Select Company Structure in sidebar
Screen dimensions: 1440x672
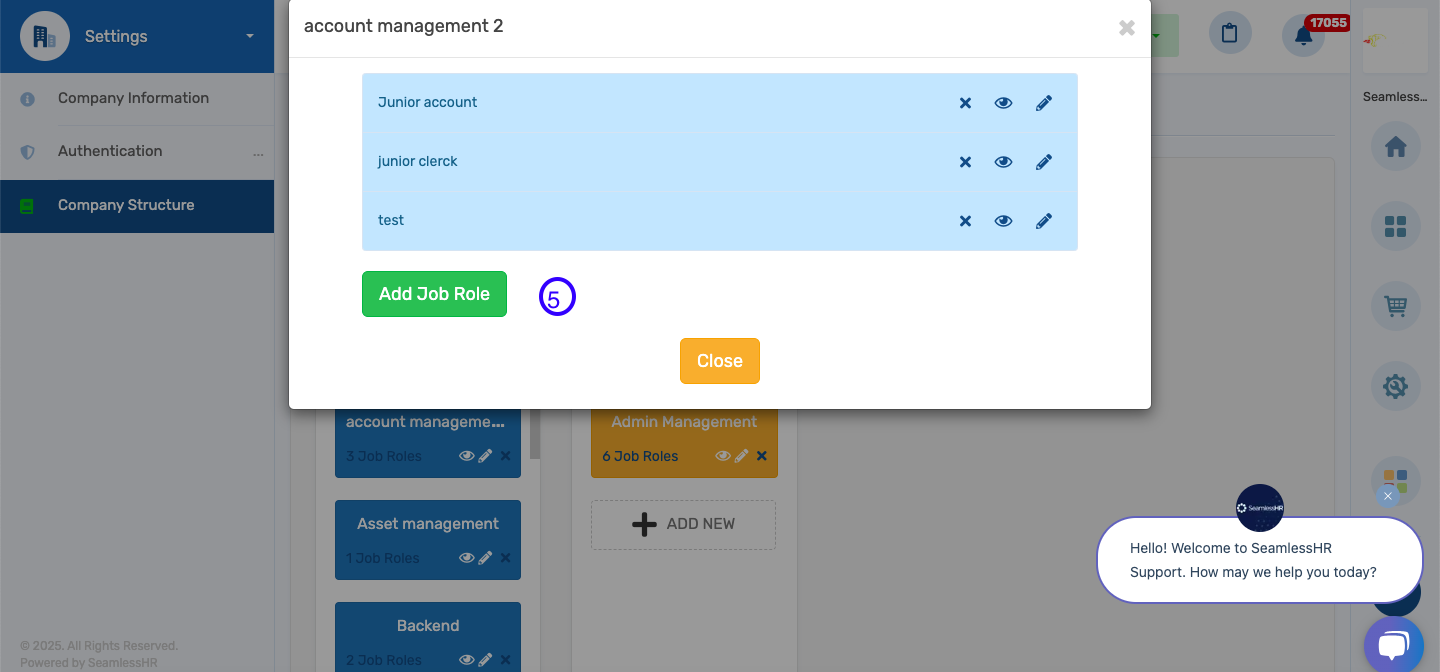[137, 206]
